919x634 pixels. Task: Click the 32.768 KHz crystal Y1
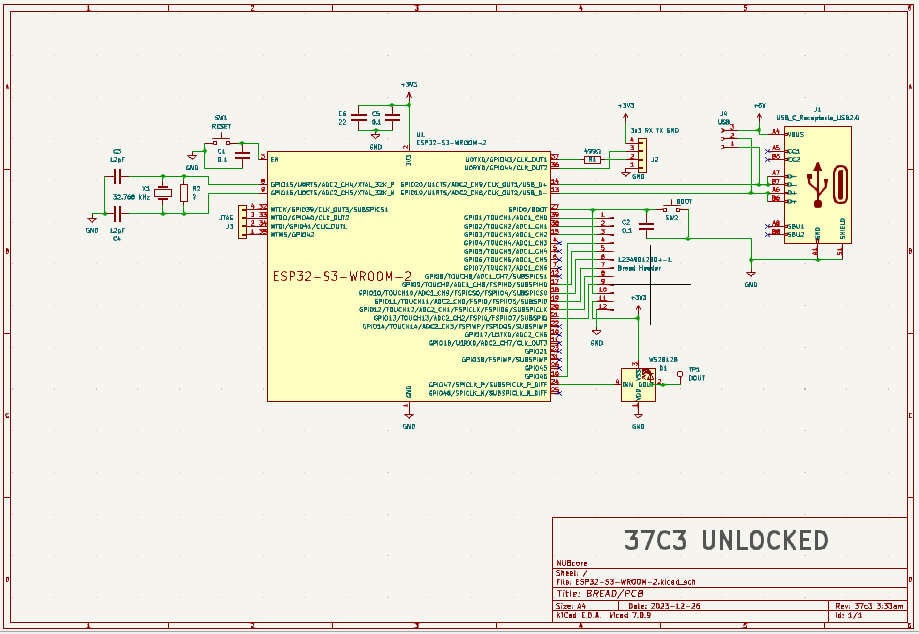[x=162, y=193]
